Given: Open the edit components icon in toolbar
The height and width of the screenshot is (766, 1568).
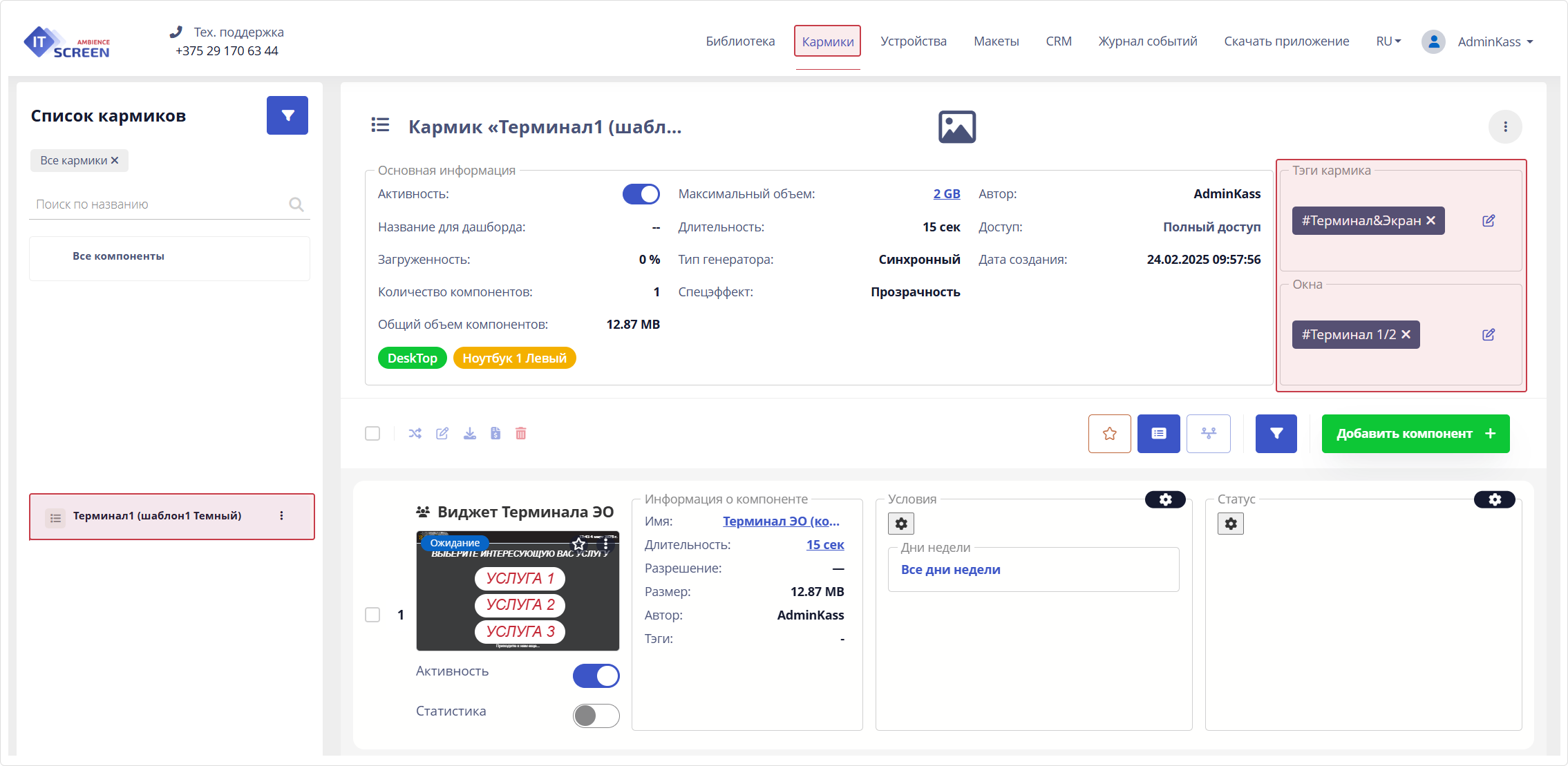Looking at the screenshot, I should 443,434.
